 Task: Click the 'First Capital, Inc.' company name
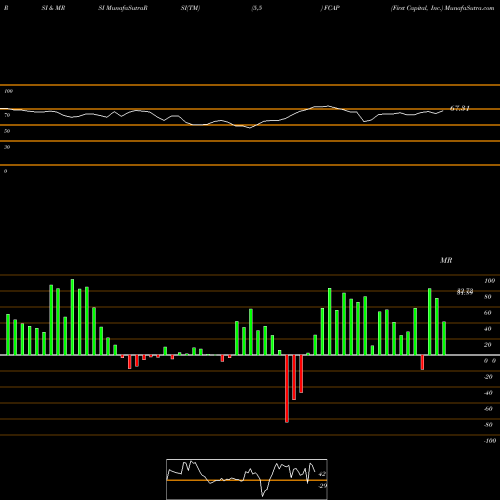click(417, 8)
